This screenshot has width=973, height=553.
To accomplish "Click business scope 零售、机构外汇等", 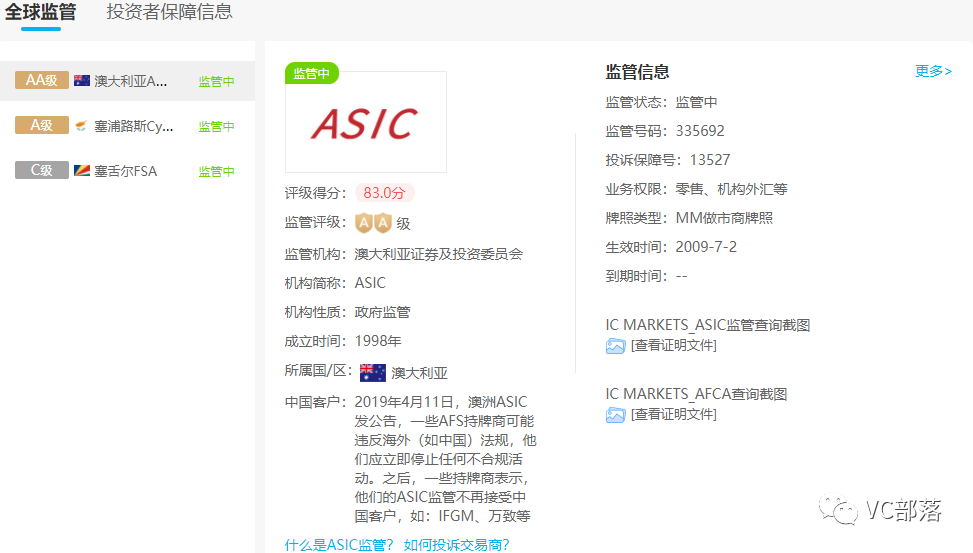I will [732, 189].
